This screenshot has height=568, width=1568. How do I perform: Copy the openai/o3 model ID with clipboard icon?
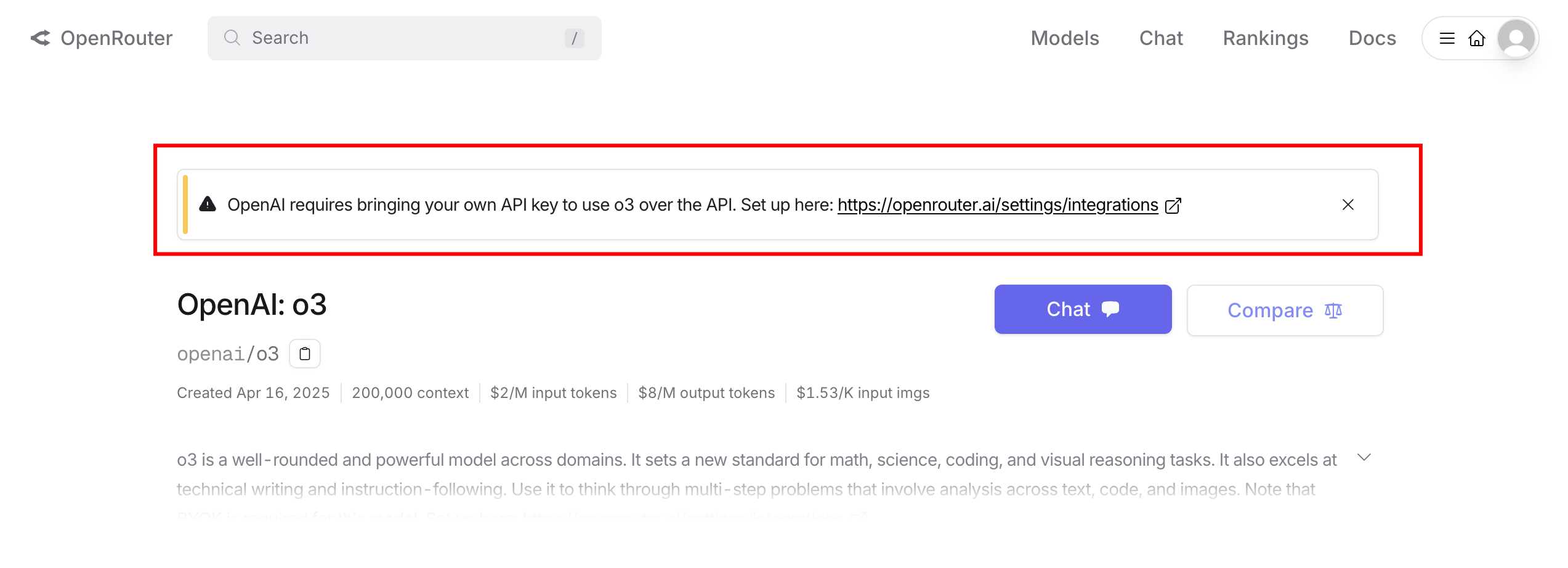click(305, 354)
